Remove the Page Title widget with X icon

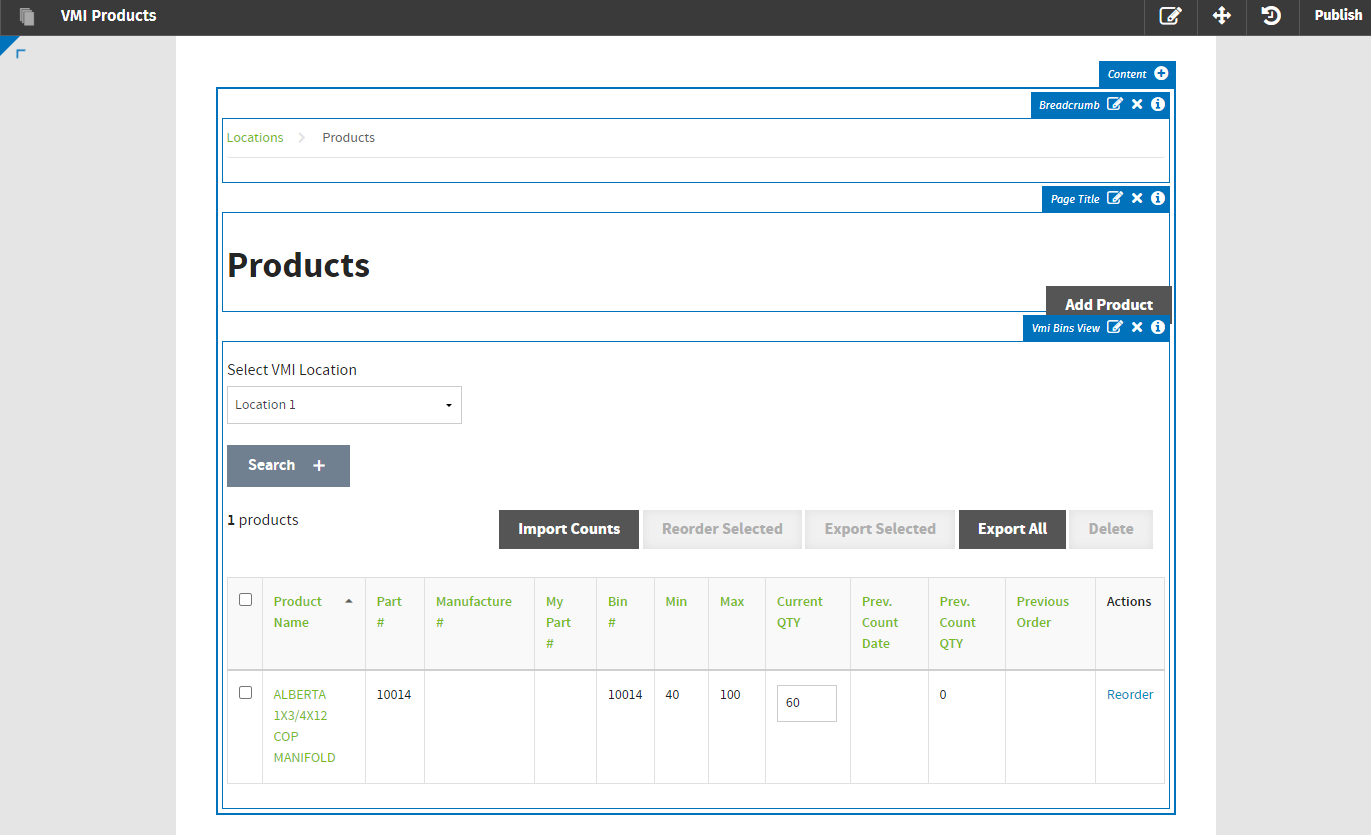click(x=1137, y=198)
